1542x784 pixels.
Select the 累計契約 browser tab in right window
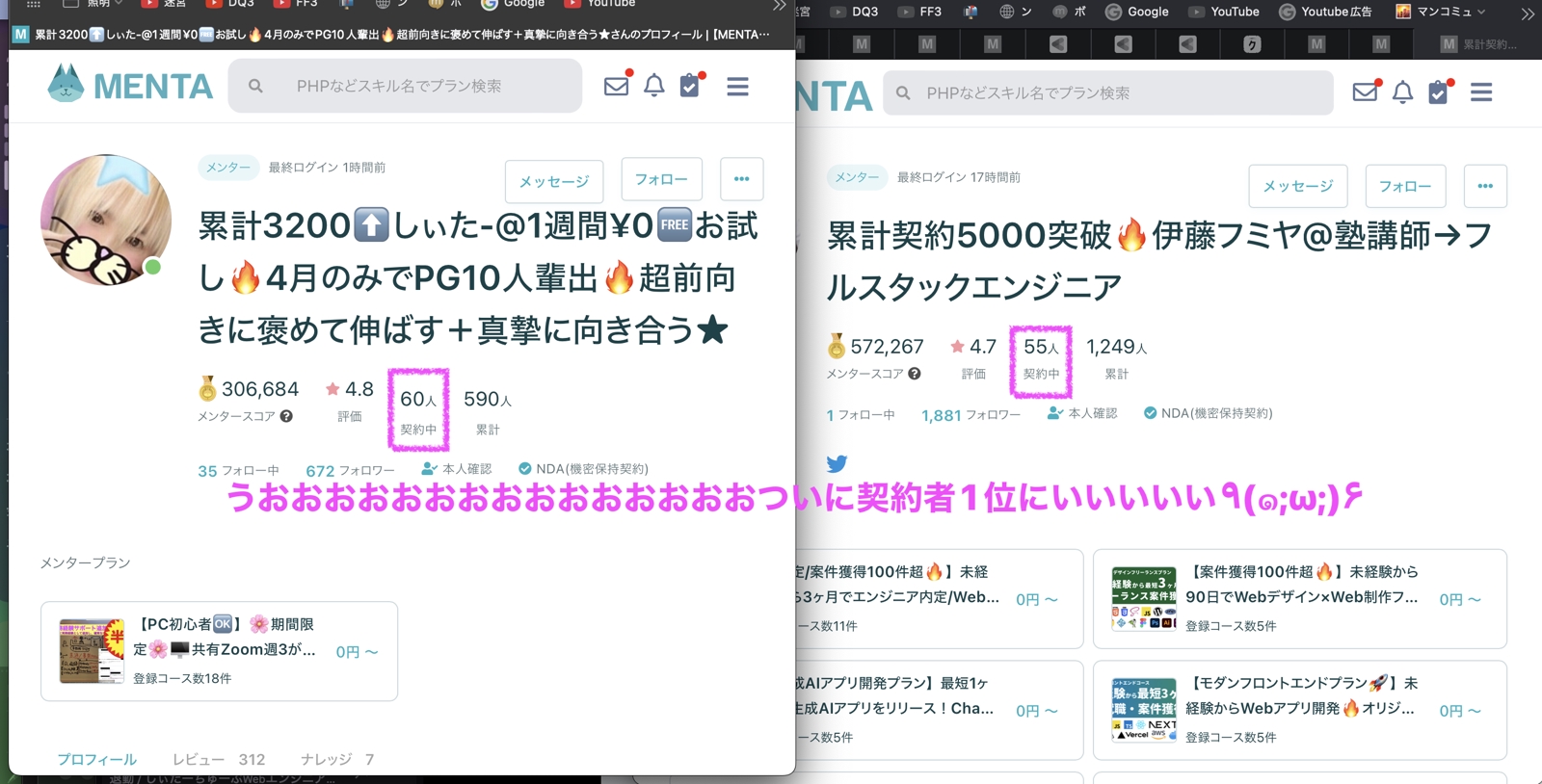(x=1477, y=44)
